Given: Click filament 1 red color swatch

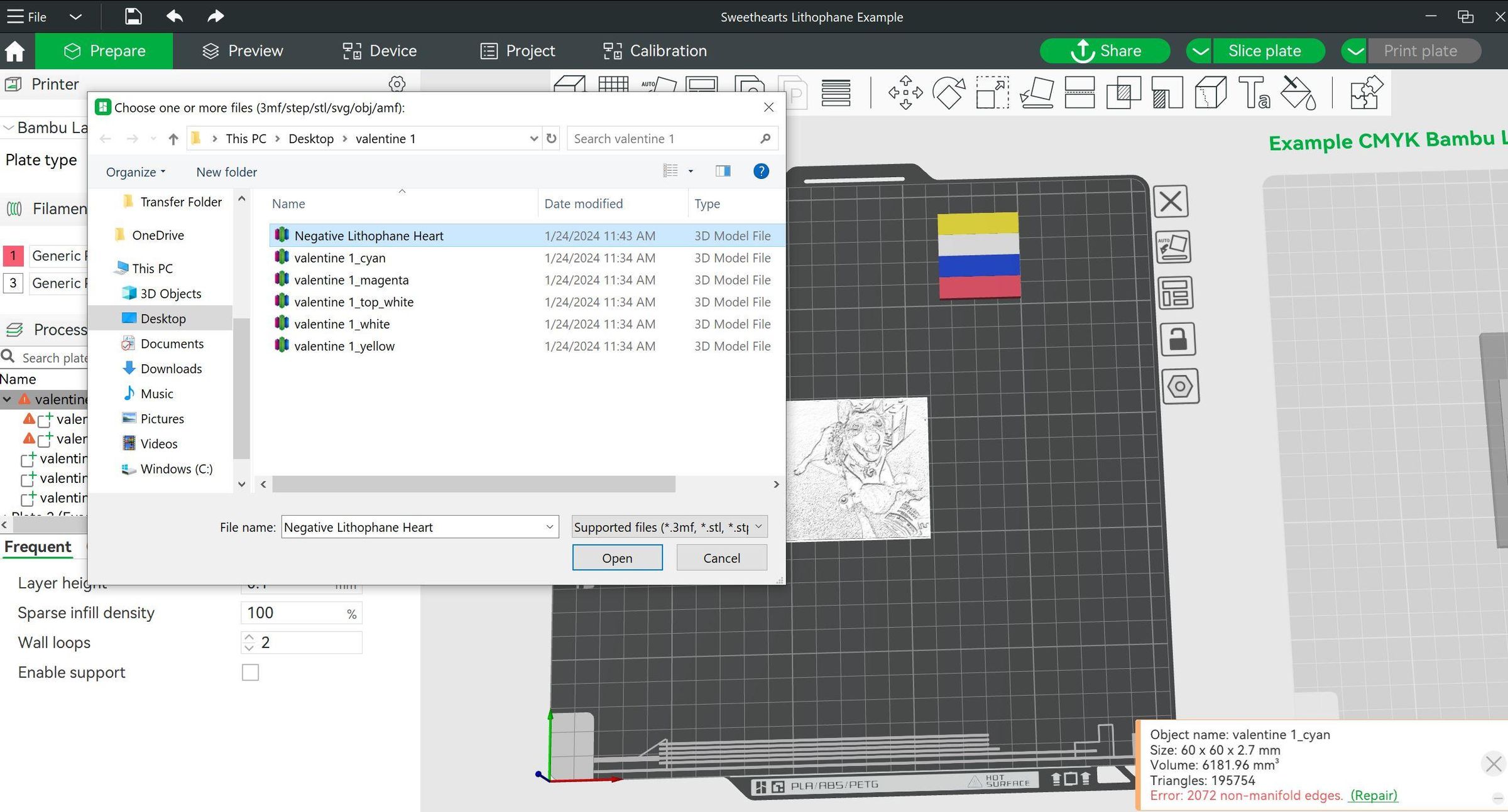Looking at the screenshot, I should tap(13, 256).
